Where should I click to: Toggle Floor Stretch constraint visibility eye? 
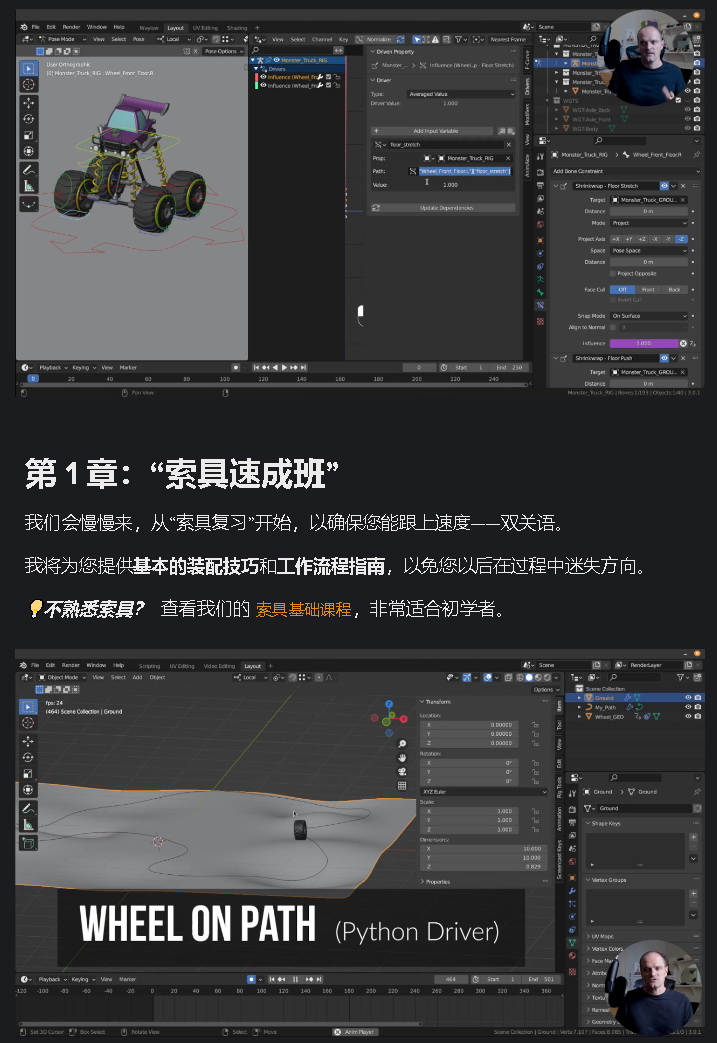(x=664, y=186)
